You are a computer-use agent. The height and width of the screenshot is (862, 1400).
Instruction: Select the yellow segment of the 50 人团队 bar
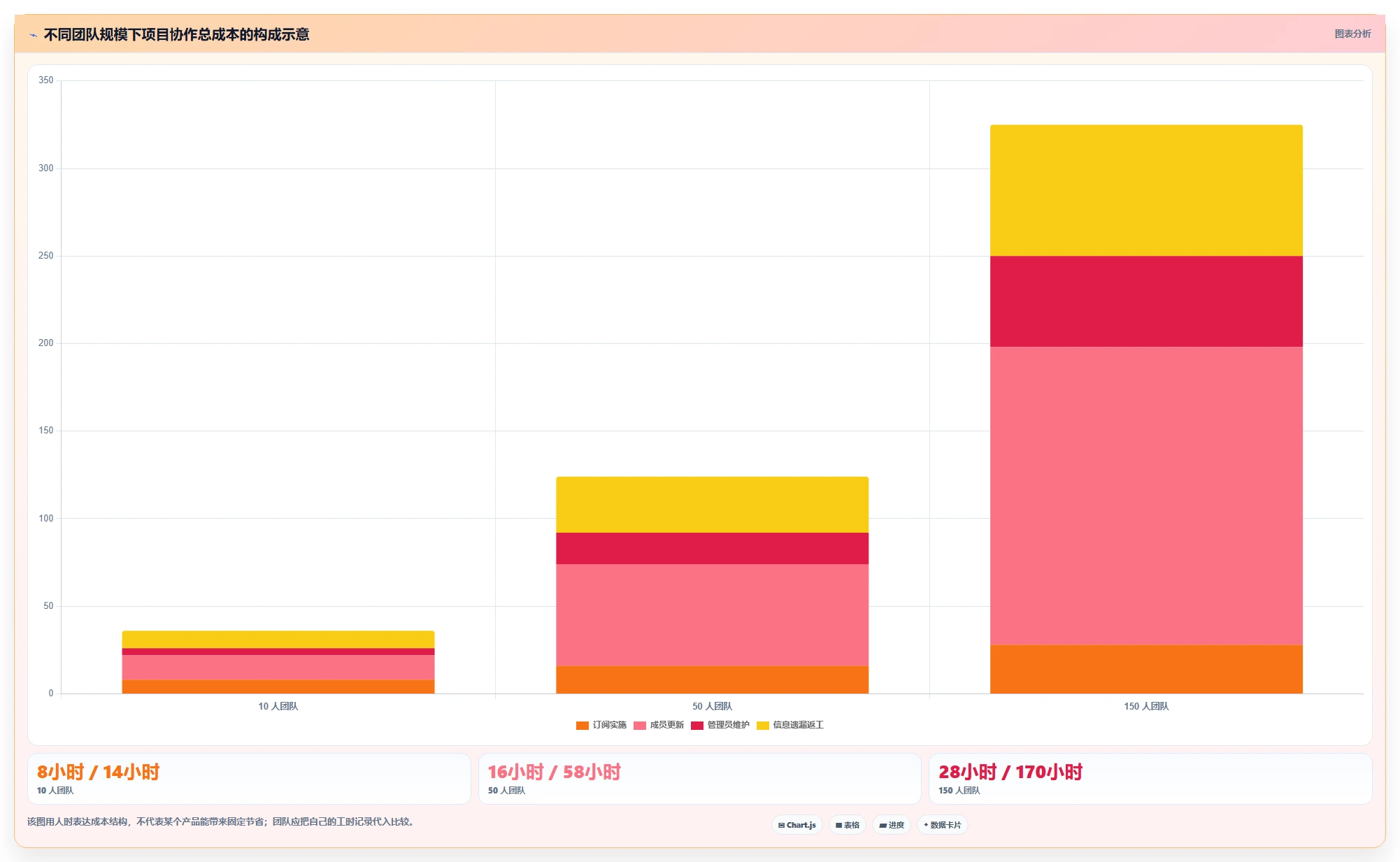[712, 505]
